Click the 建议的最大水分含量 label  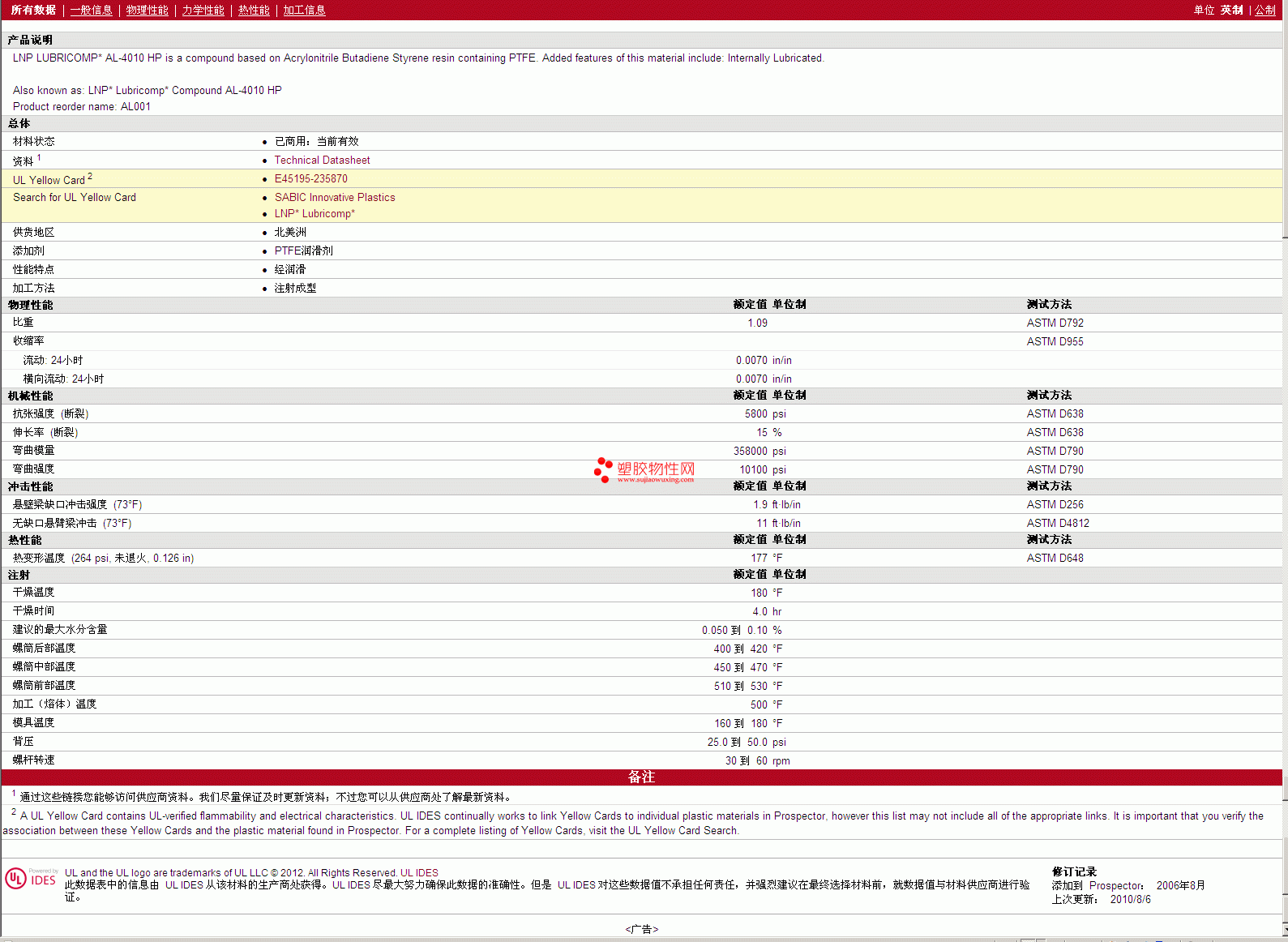[x=60, y=630]
